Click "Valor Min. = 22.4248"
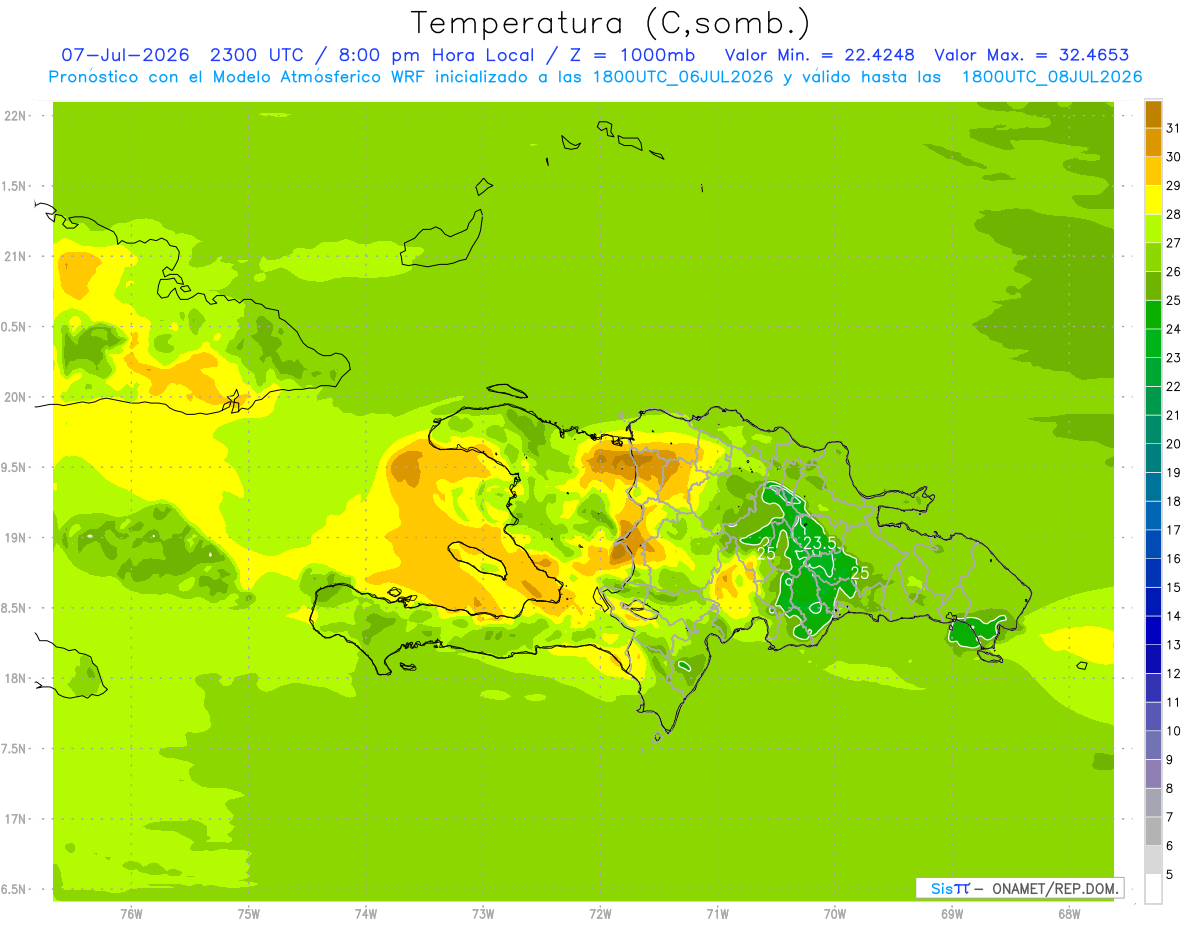Screen dimensions: 1200x927 [820, 55]
